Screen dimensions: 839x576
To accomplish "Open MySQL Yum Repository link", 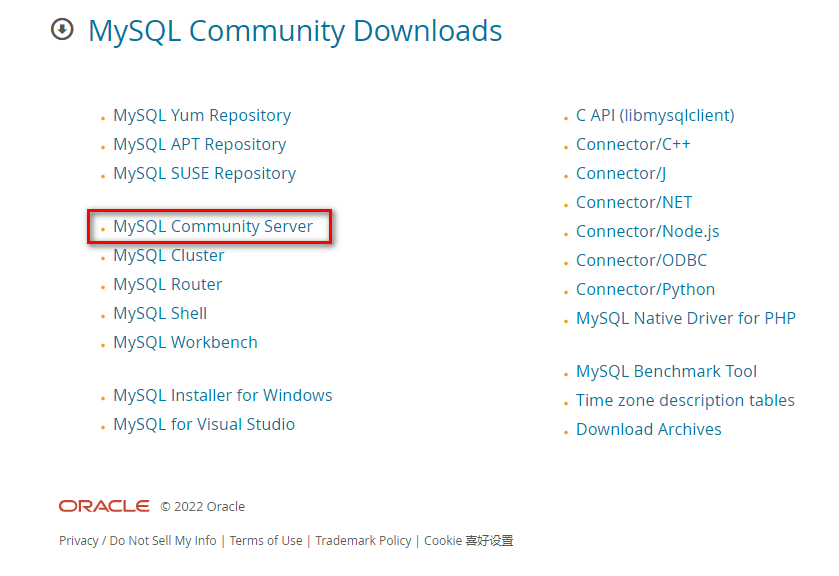I will point(202,116).
